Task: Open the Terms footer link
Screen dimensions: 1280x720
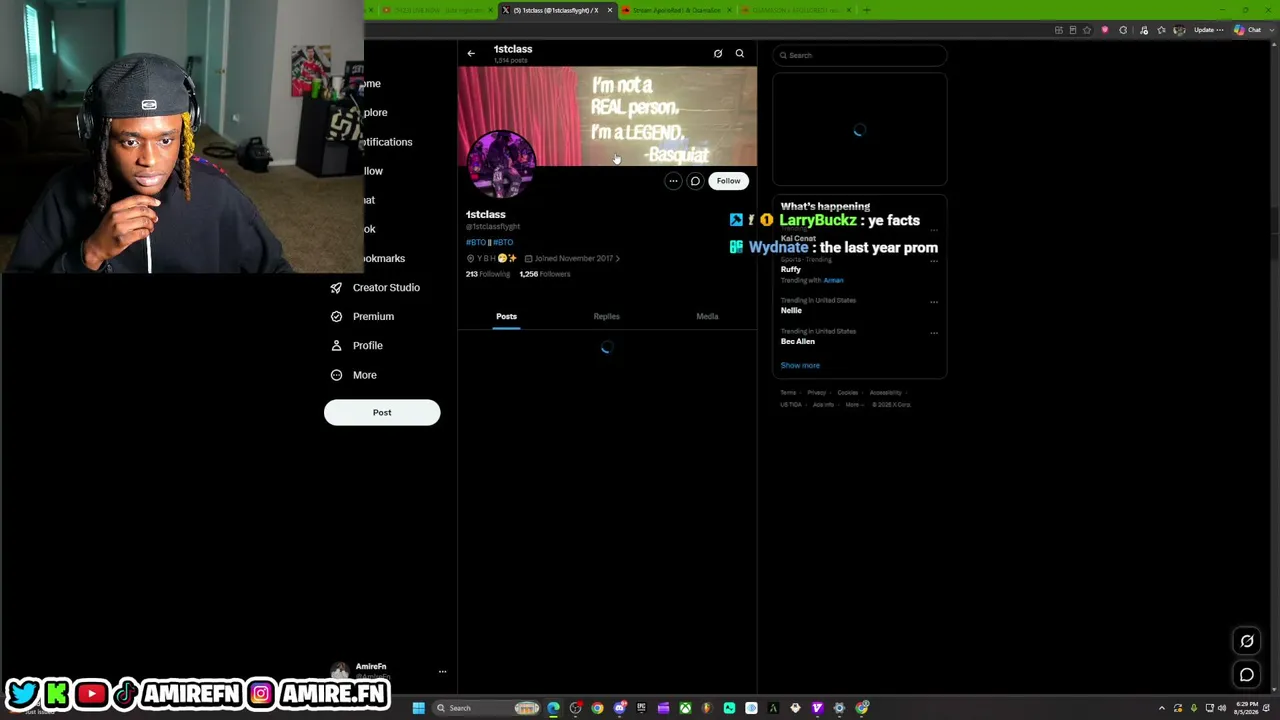Action: [788, 393]
